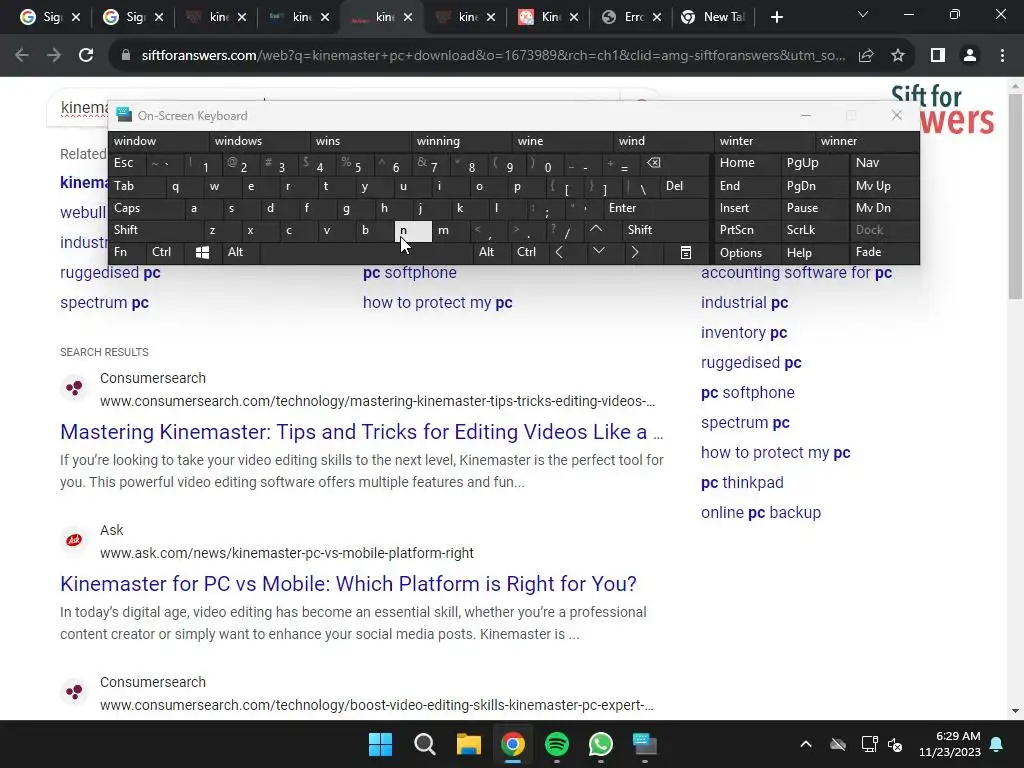Toggle the Caps key on keyboard
Image resolution: width=1024 pixels, height=768 pixels.
point(147,208)
